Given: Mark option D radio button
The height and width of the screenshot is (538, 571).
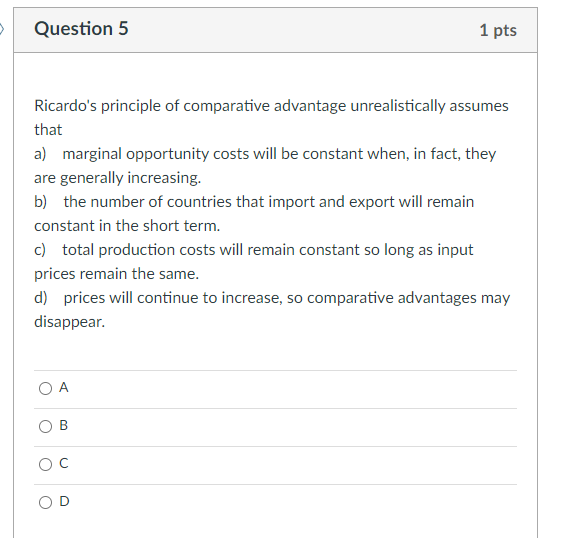Looking at the screenshot, I should point(46,502).
